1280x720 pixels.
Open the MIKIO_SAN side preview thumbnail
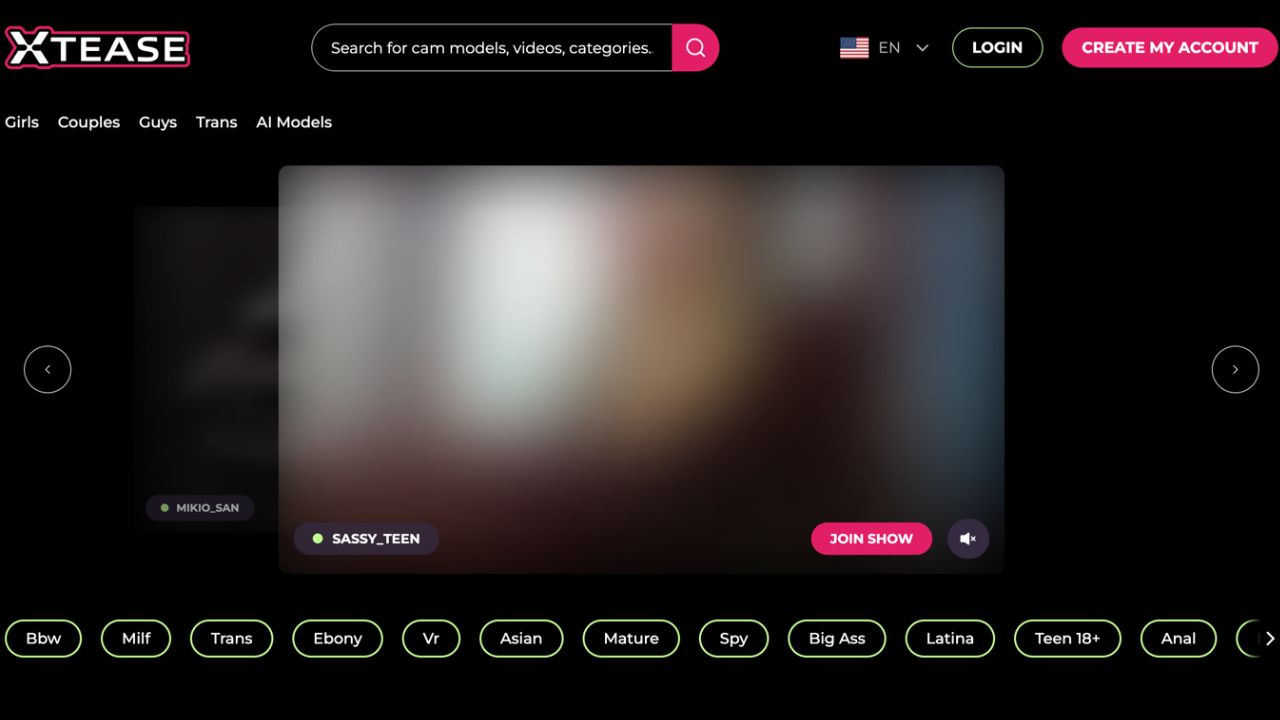pos(207,369)
